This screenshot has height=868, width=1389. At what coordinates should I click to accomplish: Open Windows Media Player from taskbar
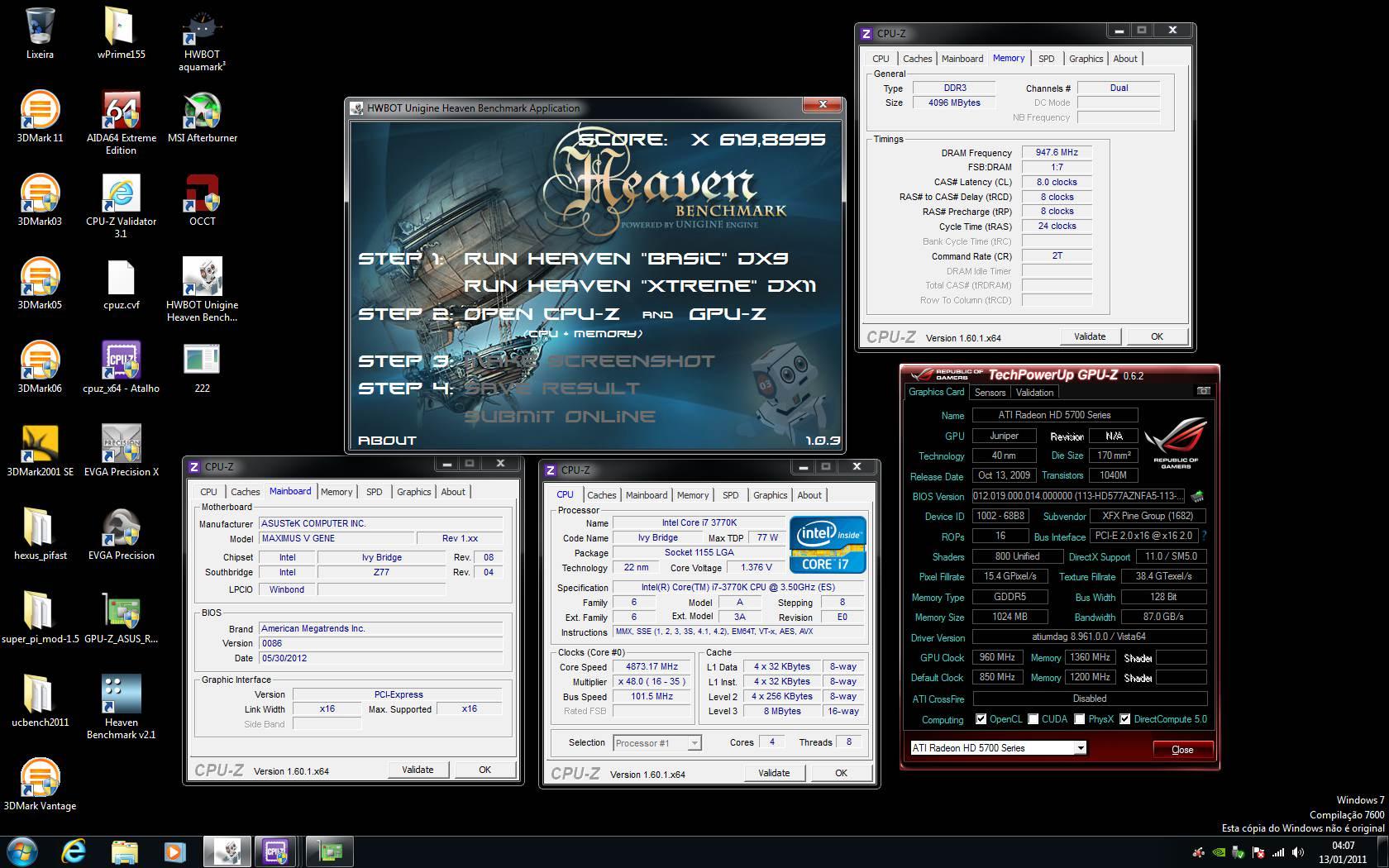[174, 851]
